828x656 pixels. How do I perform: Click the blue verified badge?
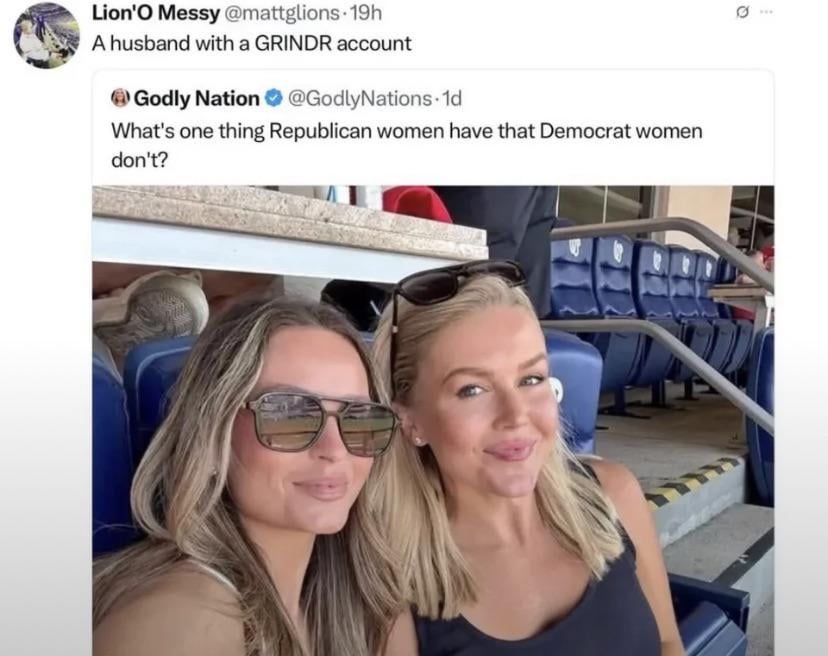click(273, 98)
